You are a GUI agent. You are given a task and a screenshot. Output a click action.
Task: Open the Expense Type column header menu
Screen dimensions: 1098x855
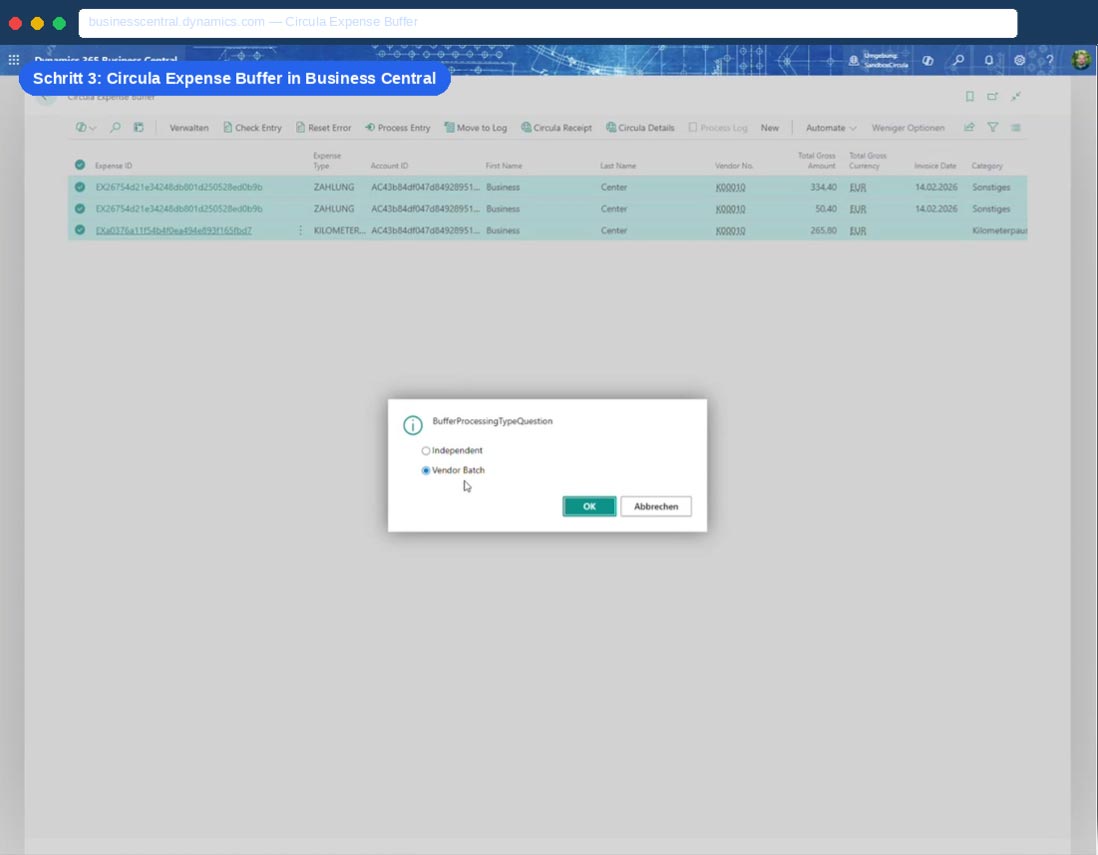[x=327, y=161]
